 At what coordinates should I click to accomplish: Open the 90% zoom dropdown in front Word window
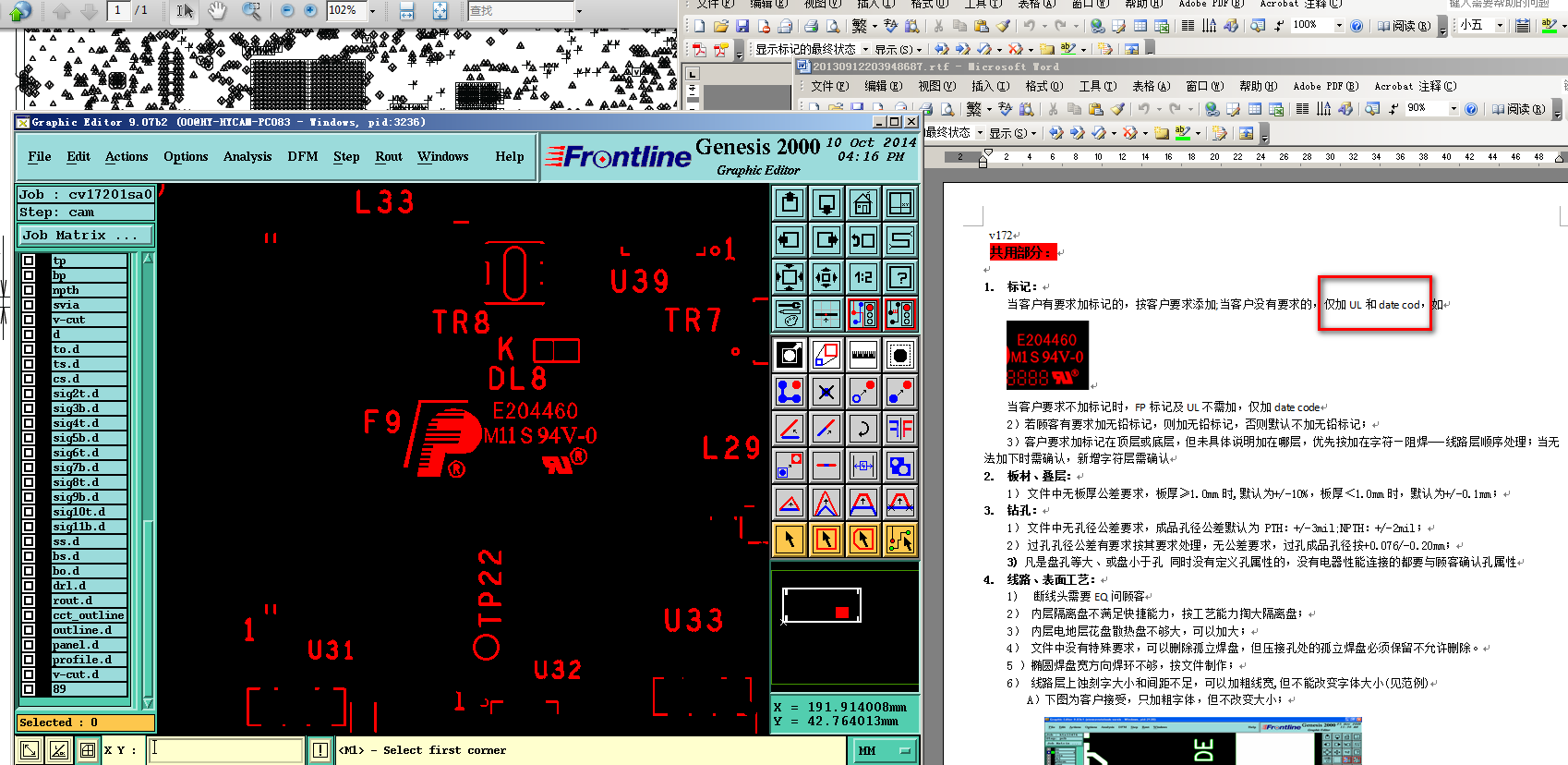tap(1453, 108)
